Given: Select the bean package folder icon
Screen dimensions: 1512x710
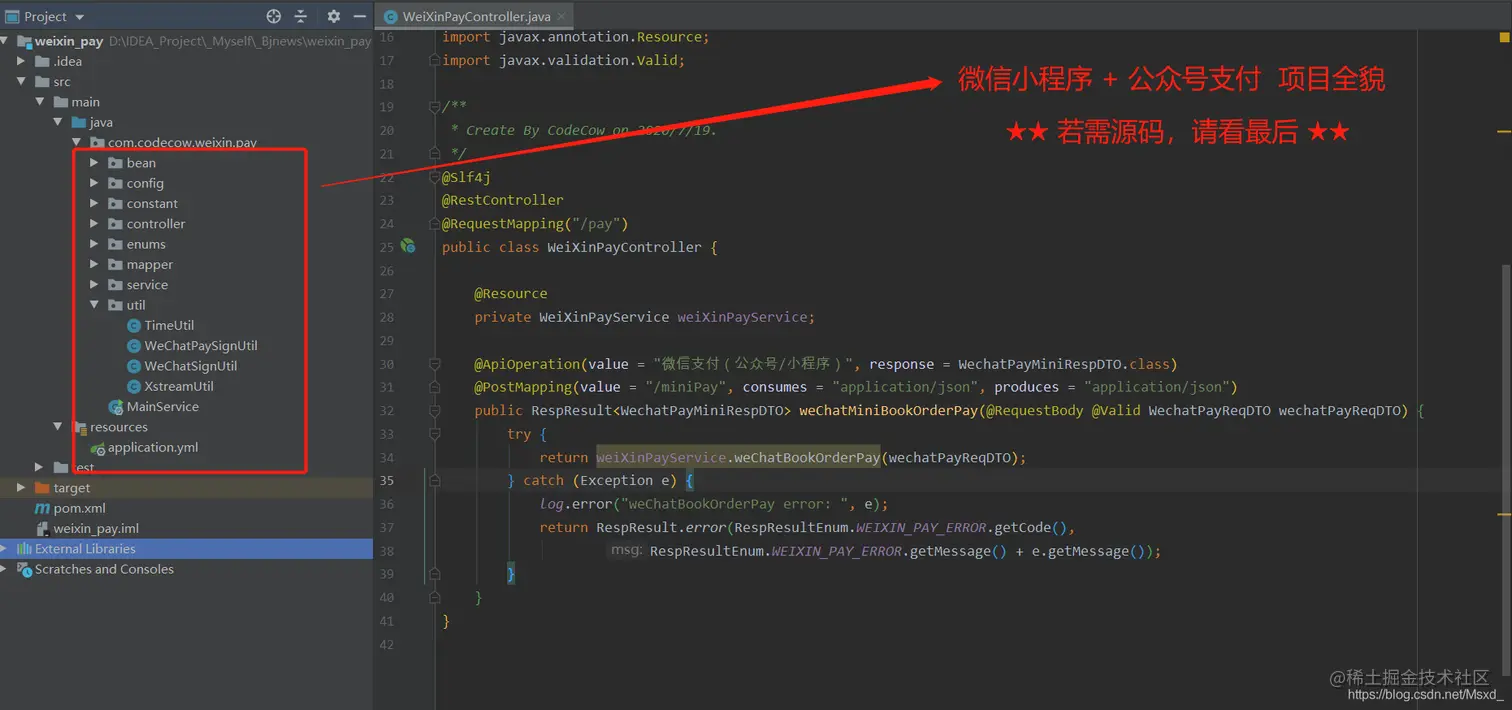Looking at the screenshot, I should pos(115,163).
